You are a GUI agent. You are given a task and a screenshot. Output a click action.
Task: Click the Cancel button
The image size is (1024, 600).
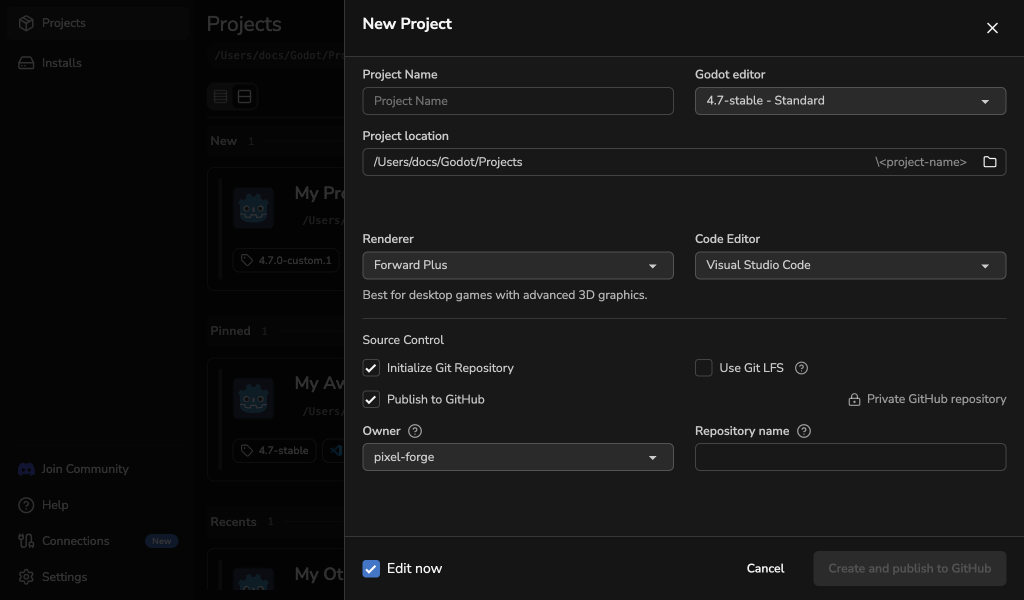click(765, 569)
